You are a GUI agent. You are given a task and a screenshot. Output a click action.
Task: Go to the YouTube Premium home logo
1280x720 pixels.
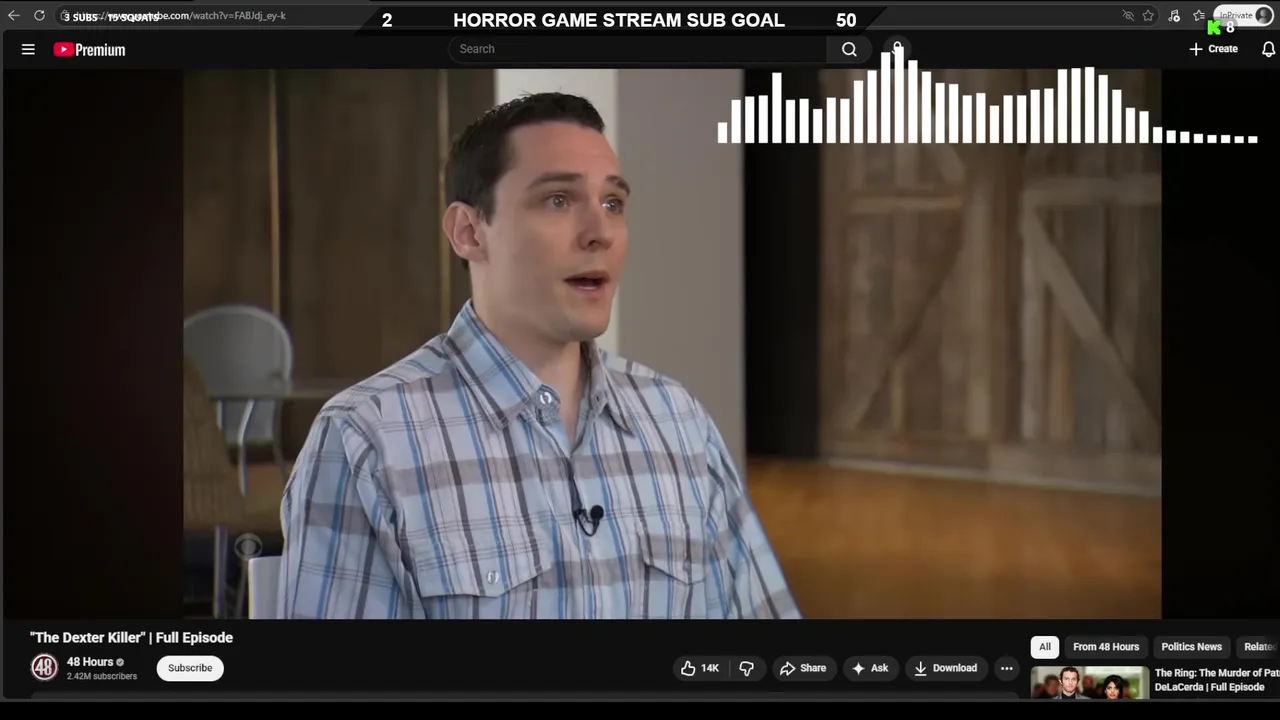[x=90, y=49]
